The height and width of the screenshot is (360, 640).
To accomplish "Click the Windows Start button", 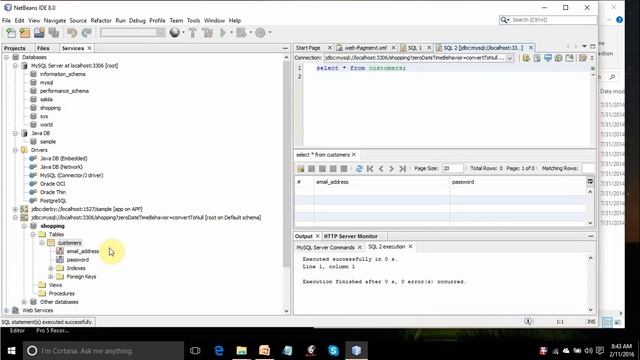I will tap(11, 351).
